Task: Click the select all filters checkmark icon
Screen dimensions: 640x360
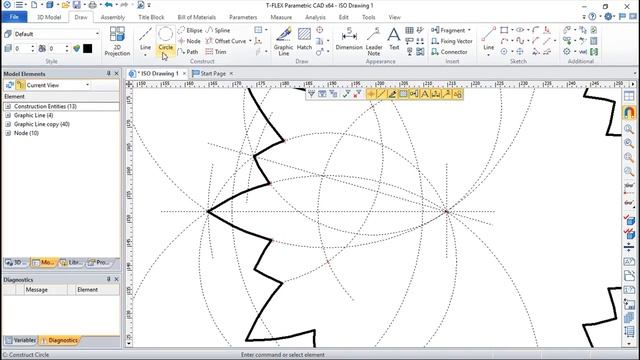Action: click(346, 94)
